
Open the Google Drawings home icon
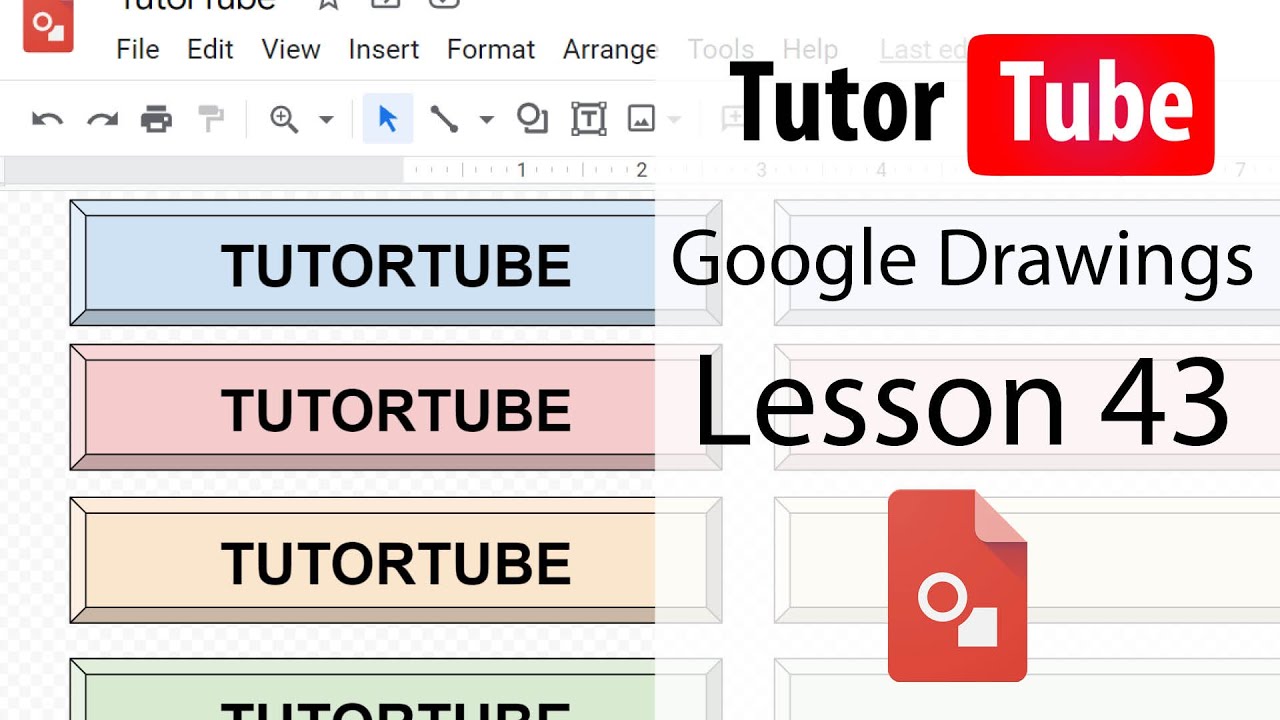point(47,23)
